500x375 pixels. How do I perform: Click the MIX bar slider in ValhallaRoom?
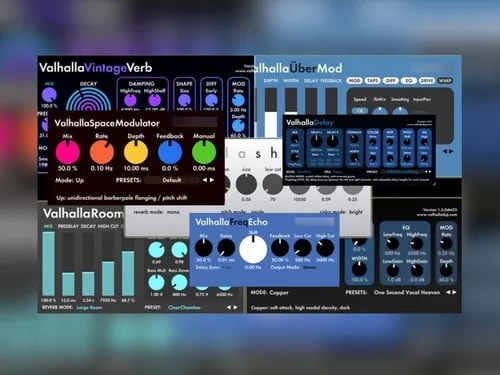pyautogui.click(x=48, y=264)
